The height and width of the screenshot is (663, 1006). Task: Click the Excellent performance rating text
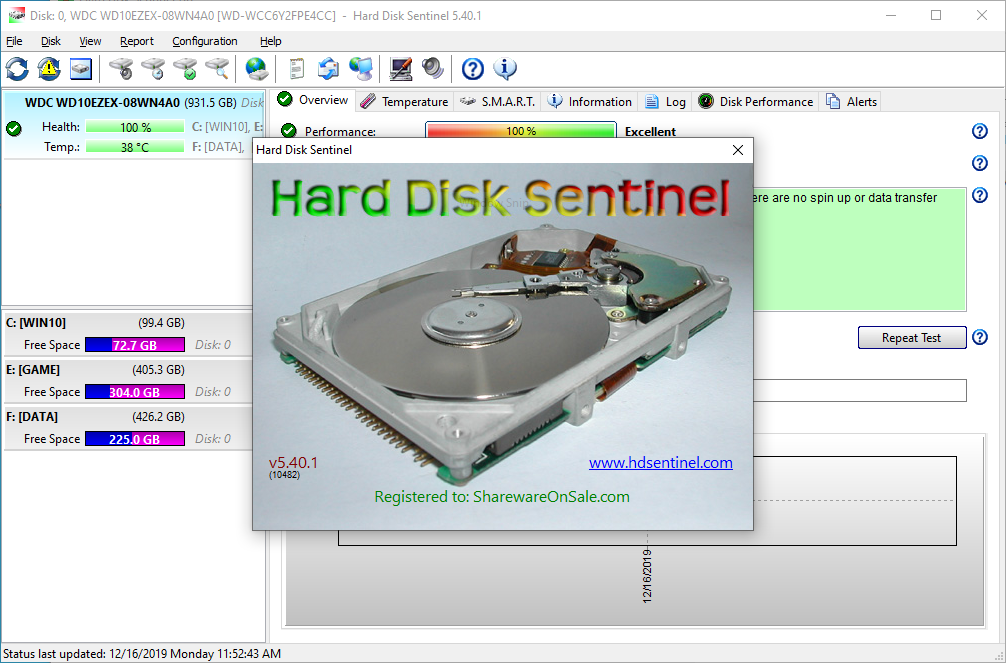(650, 132)
